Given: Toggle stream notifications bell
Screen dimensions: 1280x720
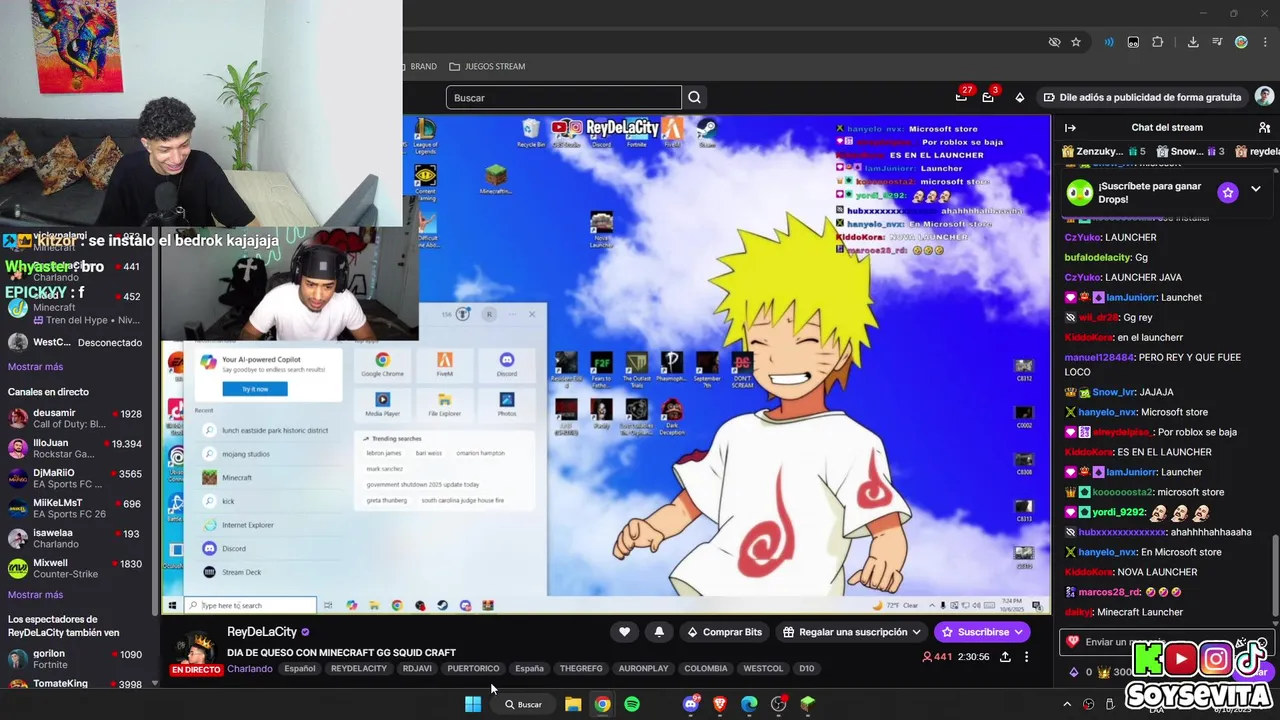Looking at the screenshot, I should coord(659,632).
